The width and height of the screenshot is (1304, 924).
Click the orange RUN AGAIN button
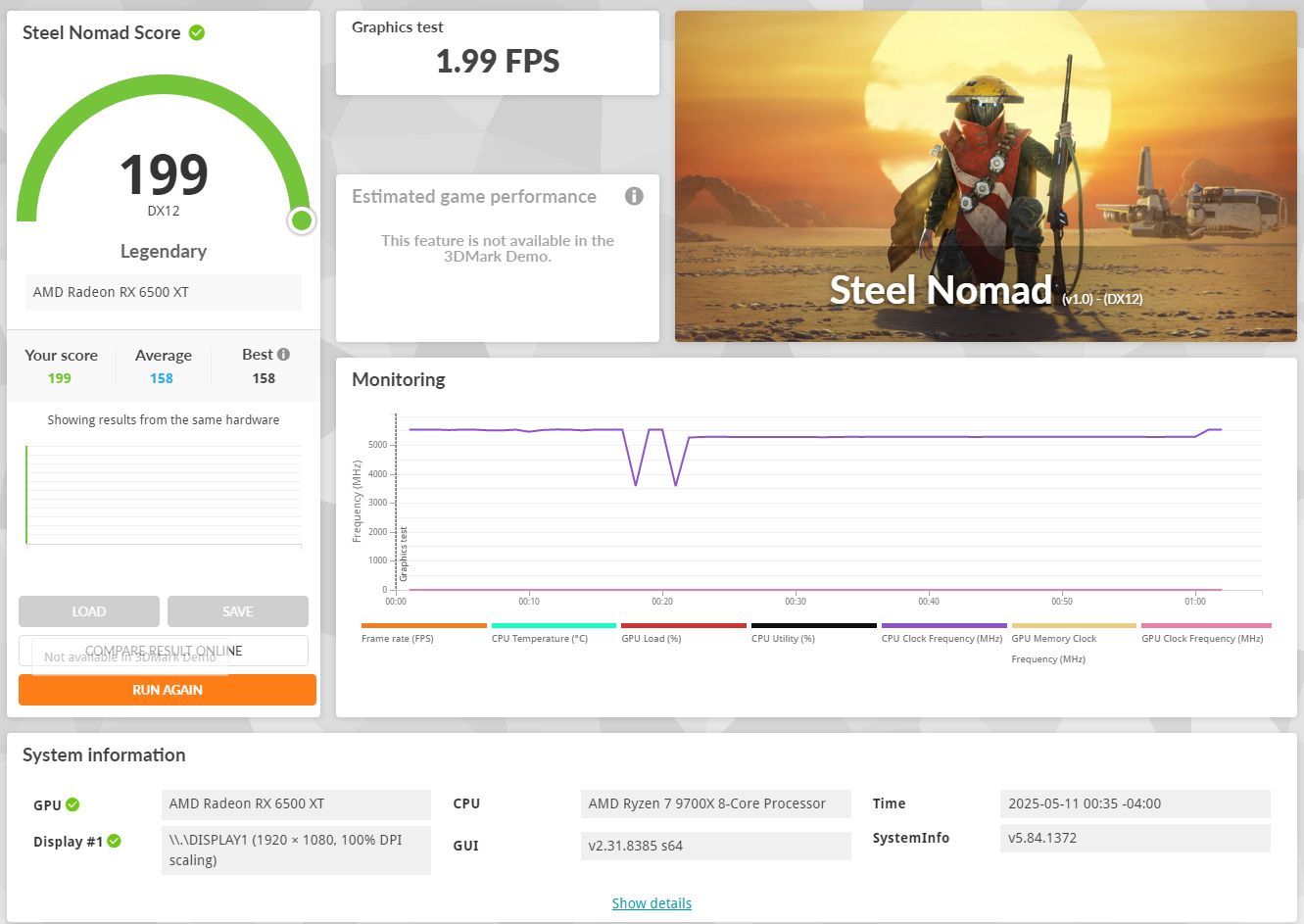tap(168, 690)
